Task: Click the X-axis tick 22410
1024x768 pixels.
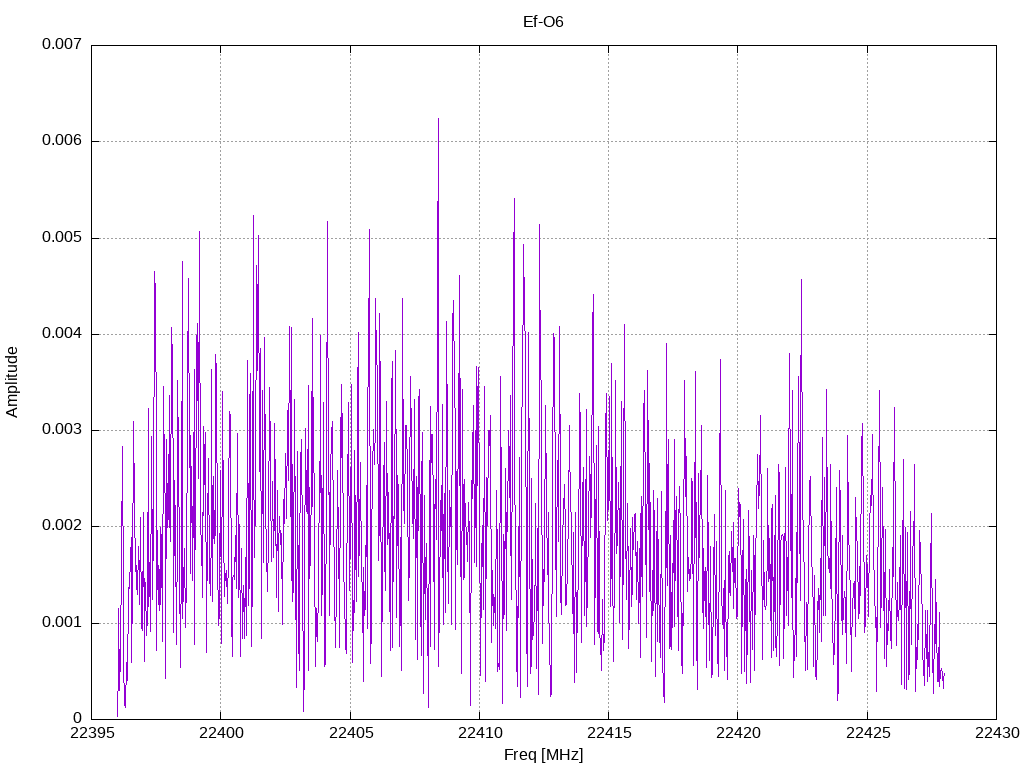Action: [479, 733]
